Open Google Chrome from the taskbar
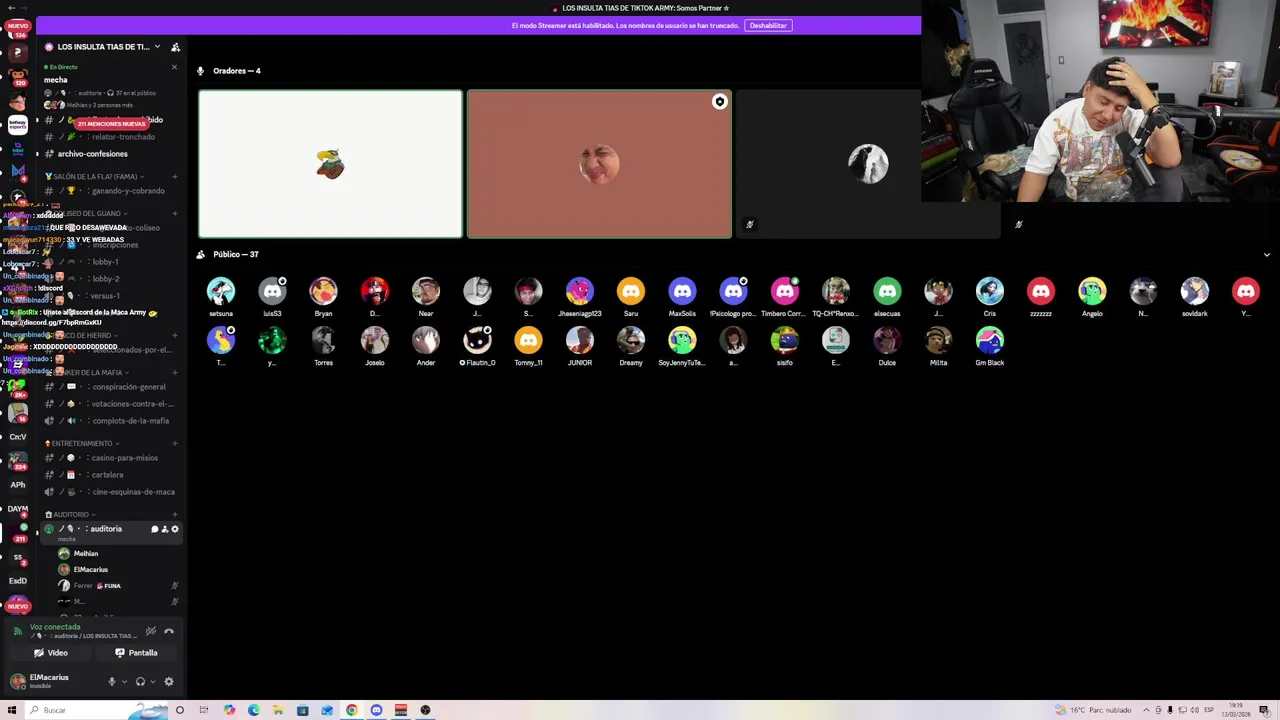 352,710
